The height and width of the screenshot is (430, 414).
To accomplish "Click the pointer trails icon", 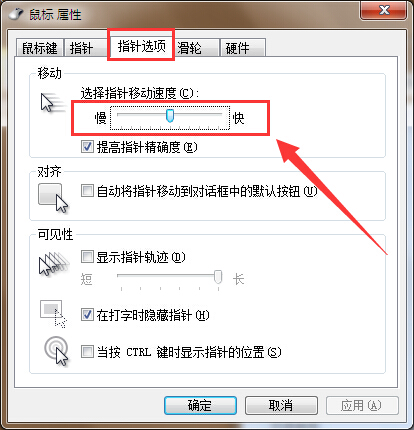I will (54, 265).
